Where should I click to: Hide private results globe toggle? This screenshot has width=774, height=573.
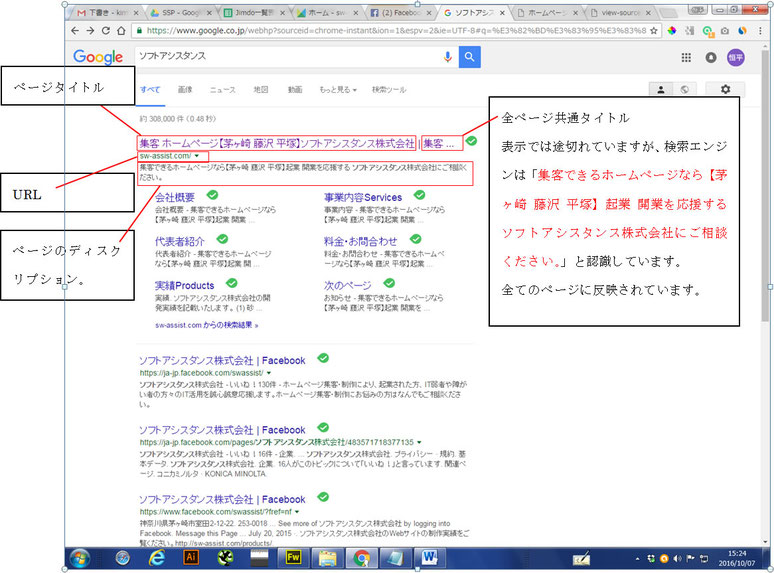684,89
